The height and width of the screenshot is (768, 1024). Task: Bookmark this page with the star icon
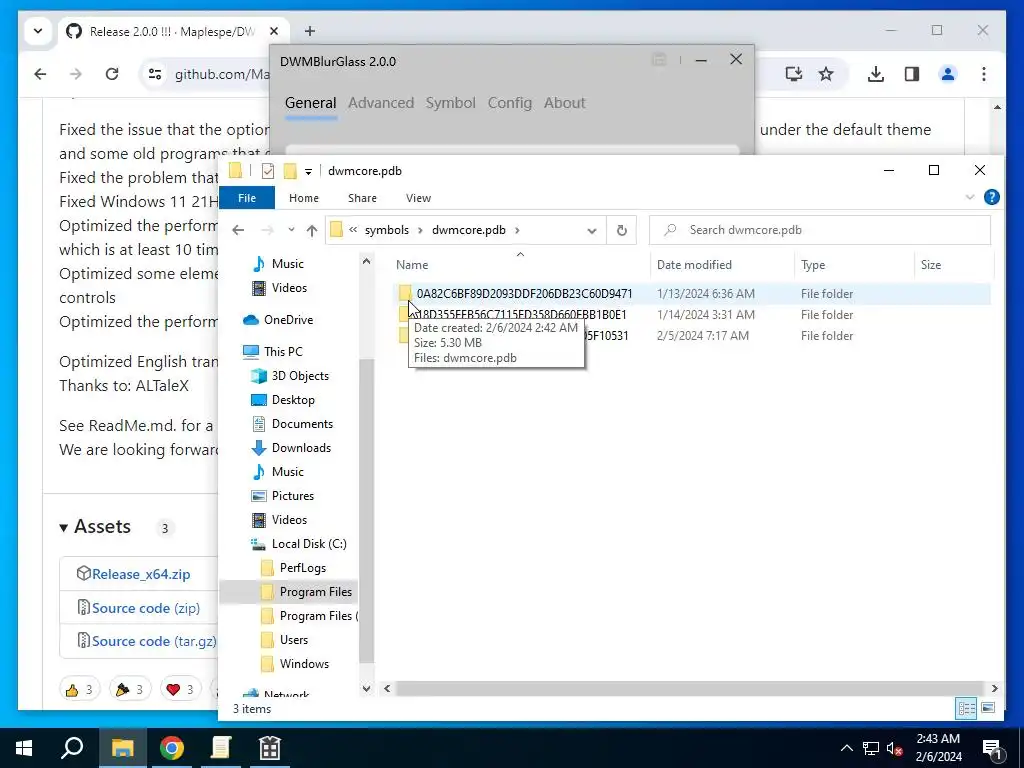pyautogui.click(x=826, y=74)
